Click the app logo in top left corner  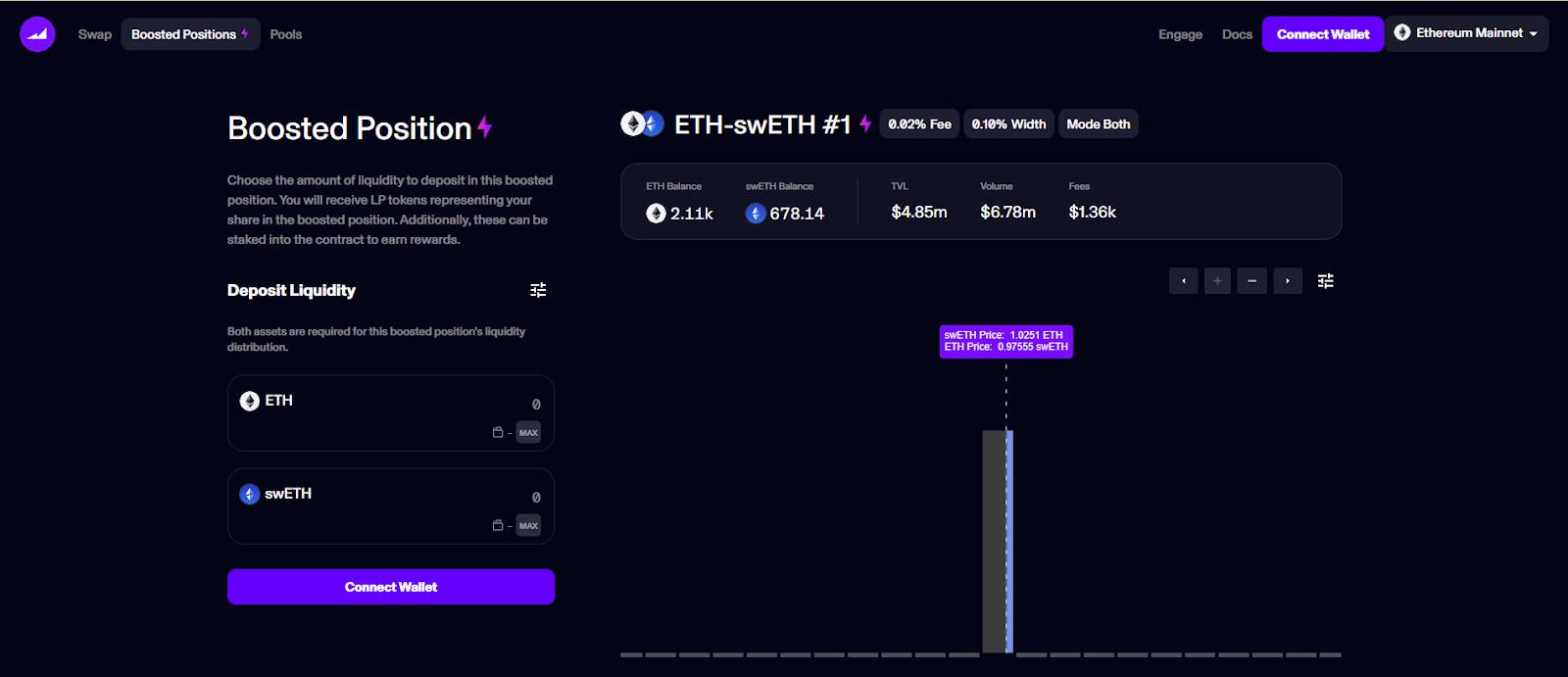pyautogui.click(x=36, y=32)
